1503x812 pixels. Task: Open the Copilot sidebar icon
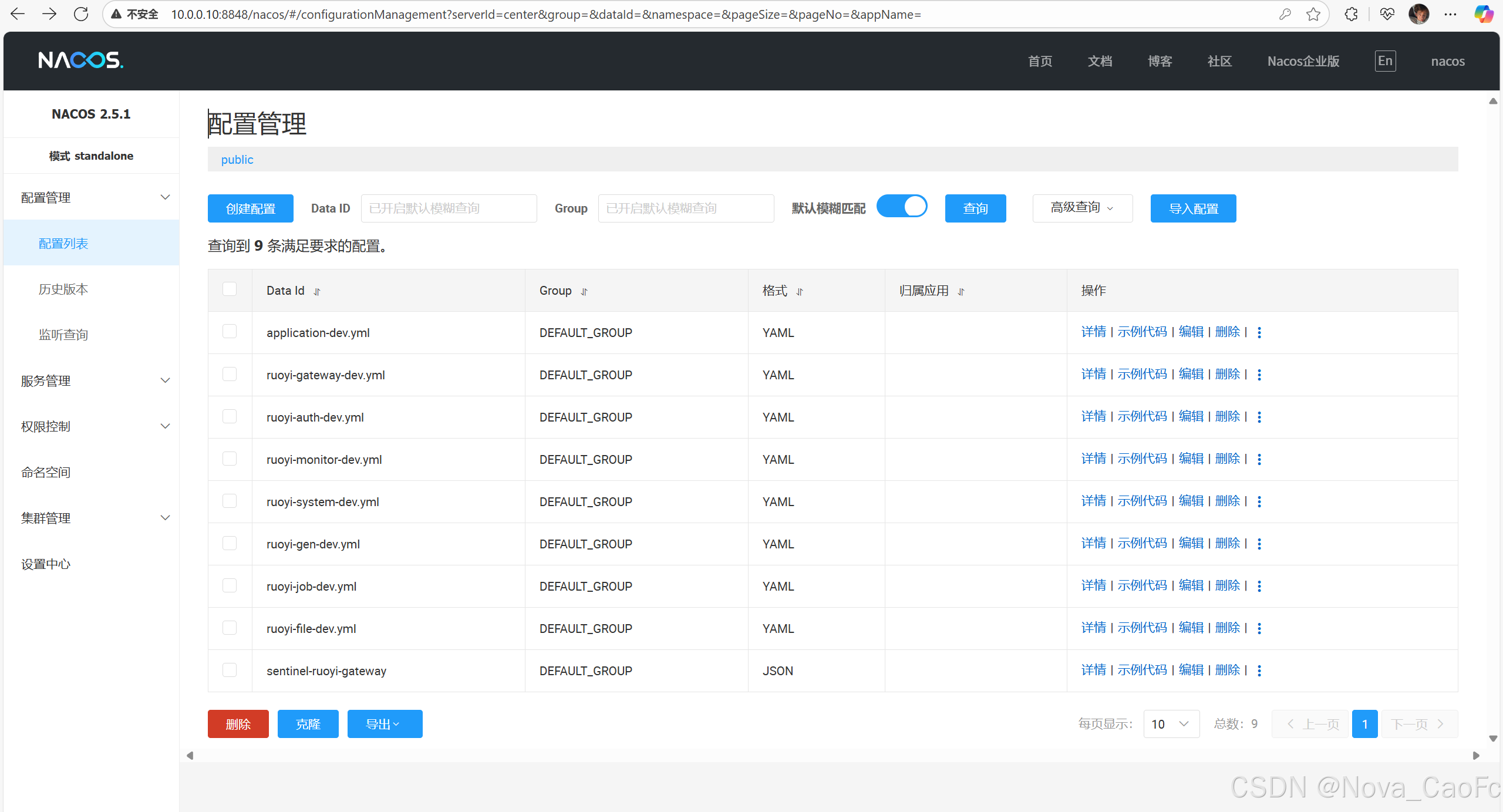pyautogui.click(x=1484, y=14)
